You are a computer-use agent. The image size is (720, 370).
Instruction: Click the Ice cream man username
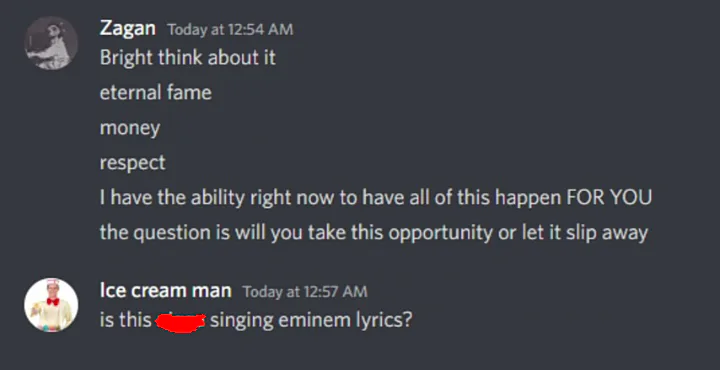pos(165,291)
